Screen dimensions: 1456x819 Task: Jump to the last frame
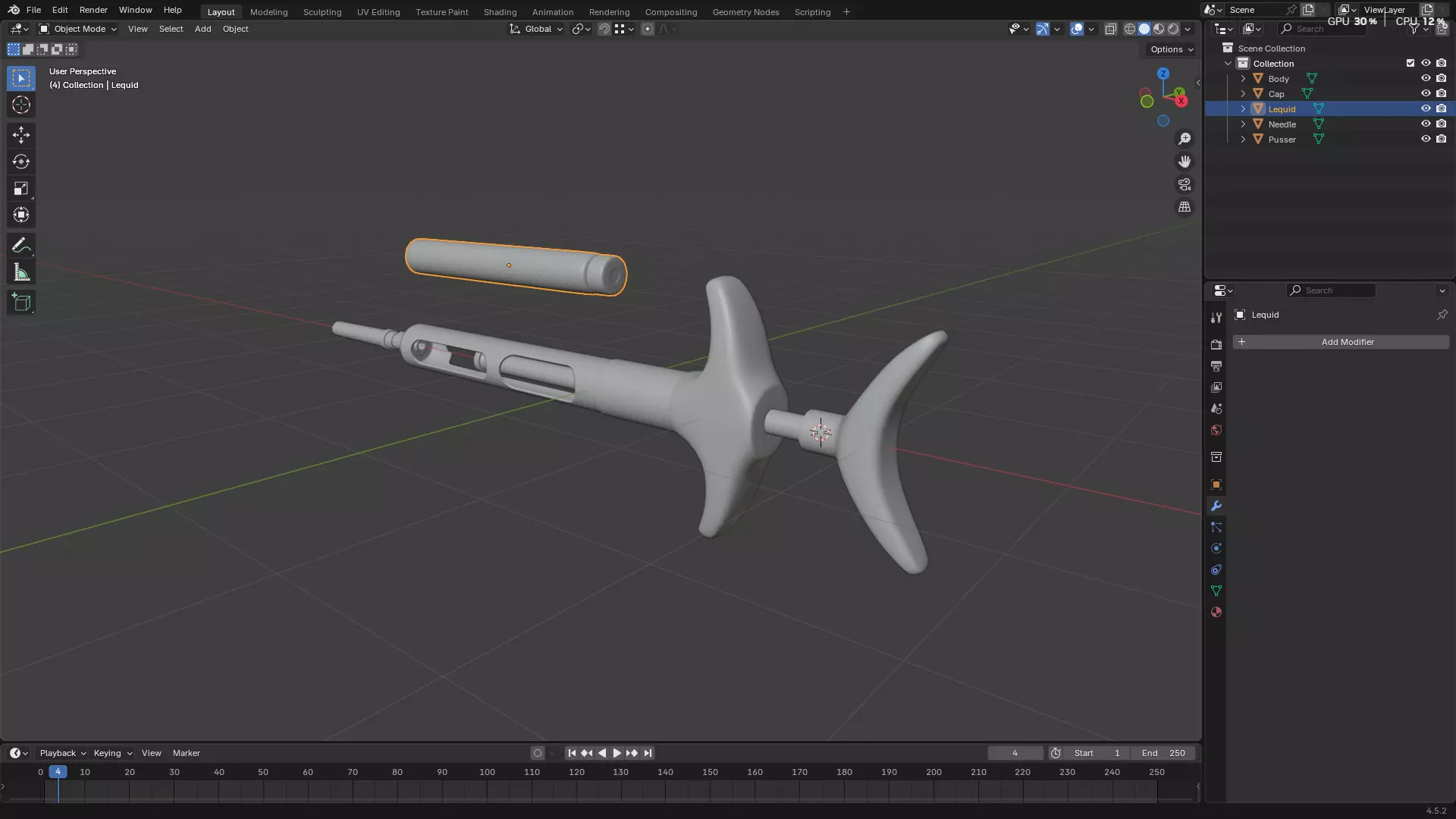(x=648, y=753)
